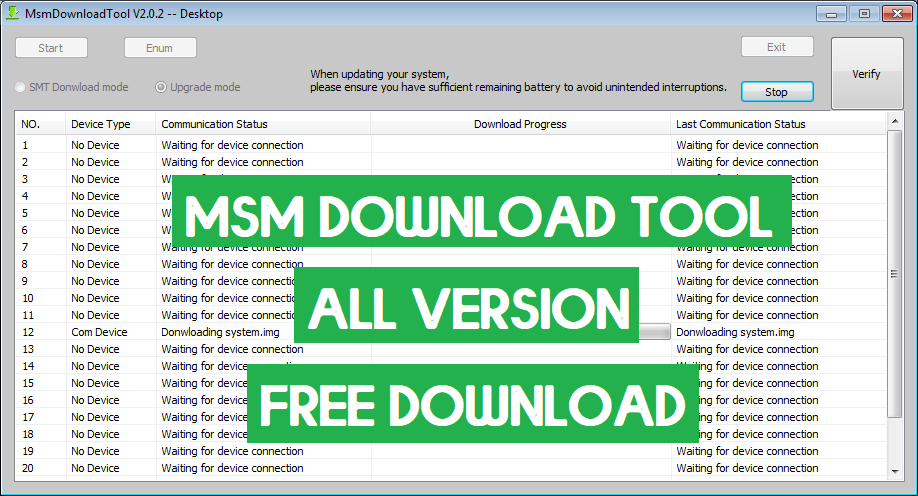This screenshot has height=496, width=918.
Task: Click row number 5
Action: pos(25,213)
